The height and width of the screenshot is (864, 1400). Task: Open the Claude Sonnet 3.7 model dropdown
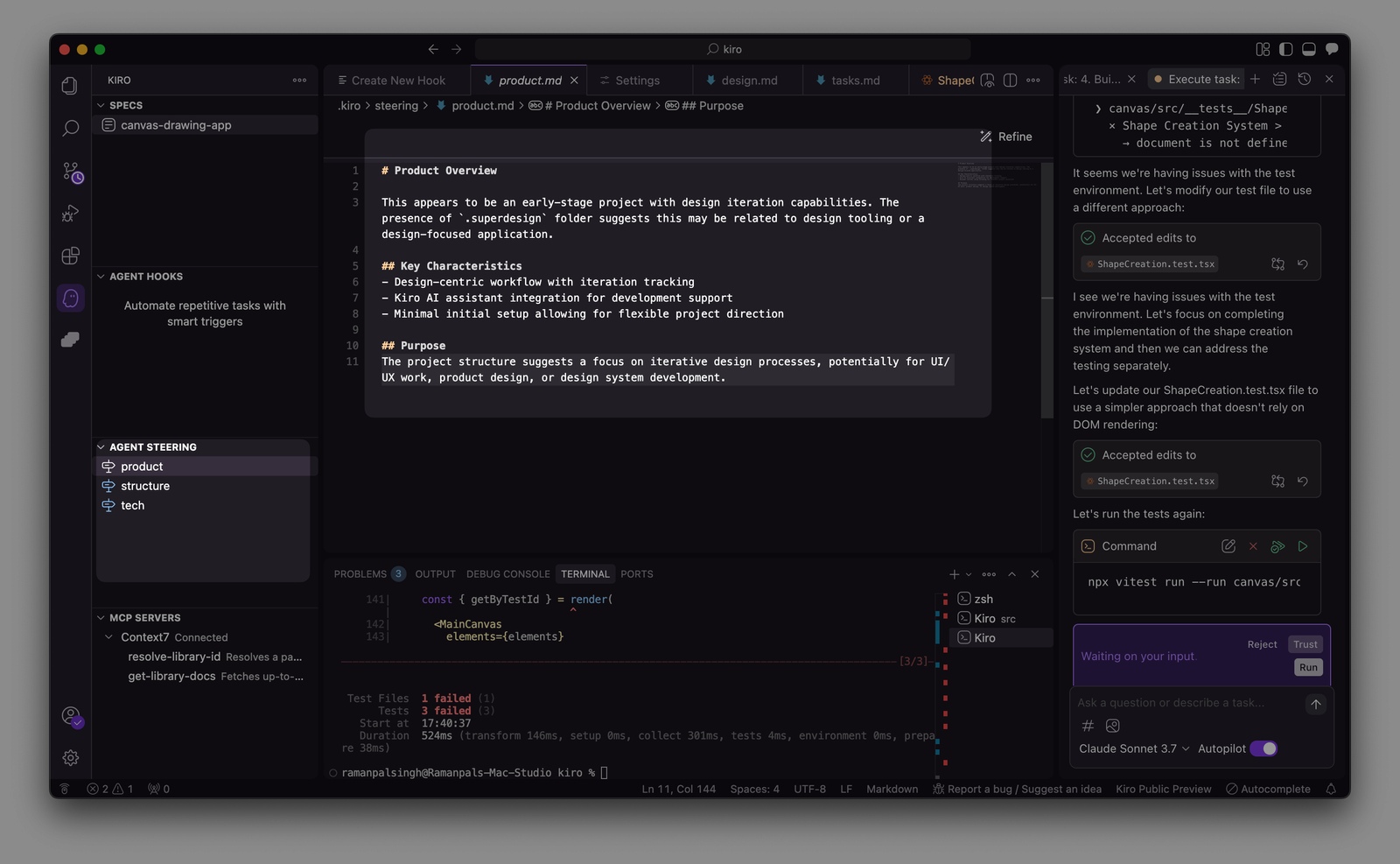[x=1133, y=748]
